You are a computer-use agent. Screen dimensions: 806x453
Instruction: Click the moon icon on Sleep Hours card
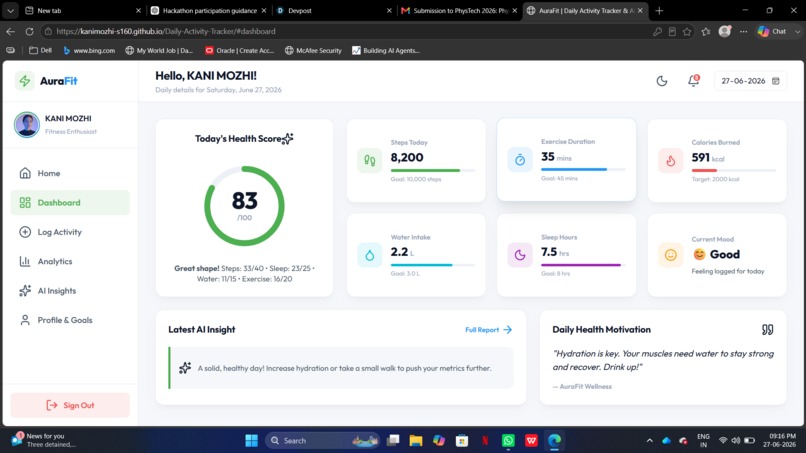tap(520, 255)
